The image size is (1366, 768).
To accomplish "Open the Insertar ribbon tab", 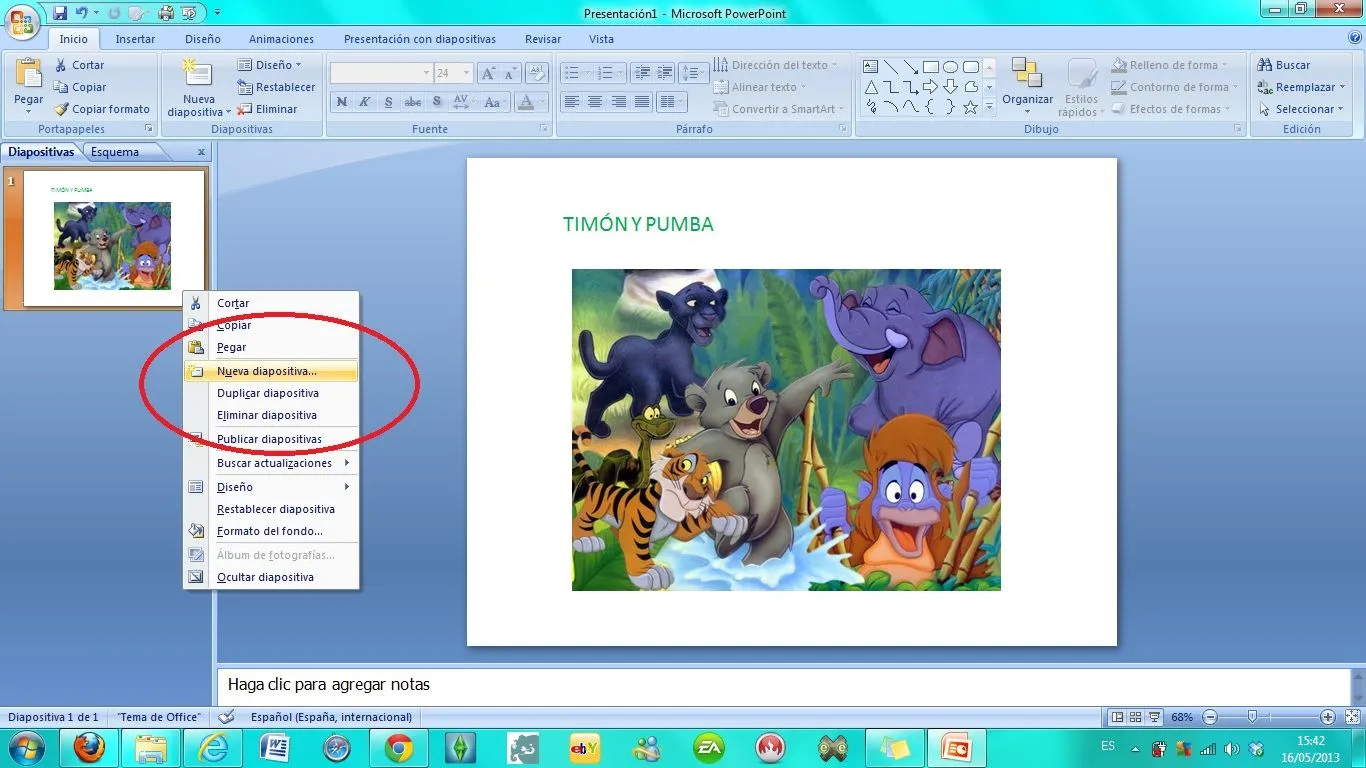I will click(x=135, y=39).
